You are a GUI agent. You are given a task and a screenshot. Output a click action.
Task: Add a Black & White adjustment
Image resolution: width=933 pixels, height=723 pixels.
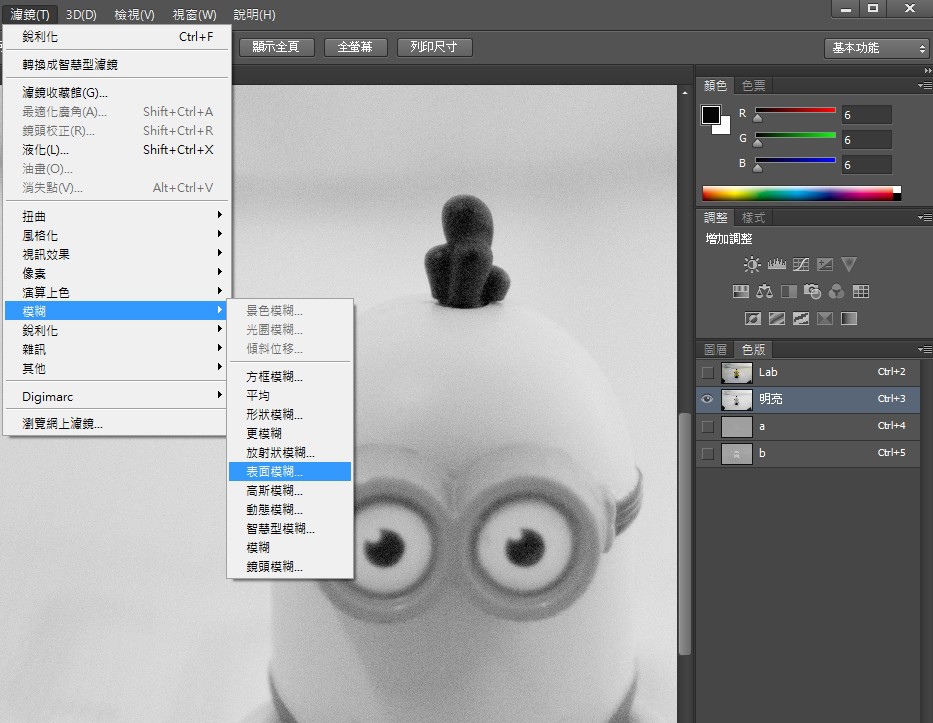coord(789,292)
